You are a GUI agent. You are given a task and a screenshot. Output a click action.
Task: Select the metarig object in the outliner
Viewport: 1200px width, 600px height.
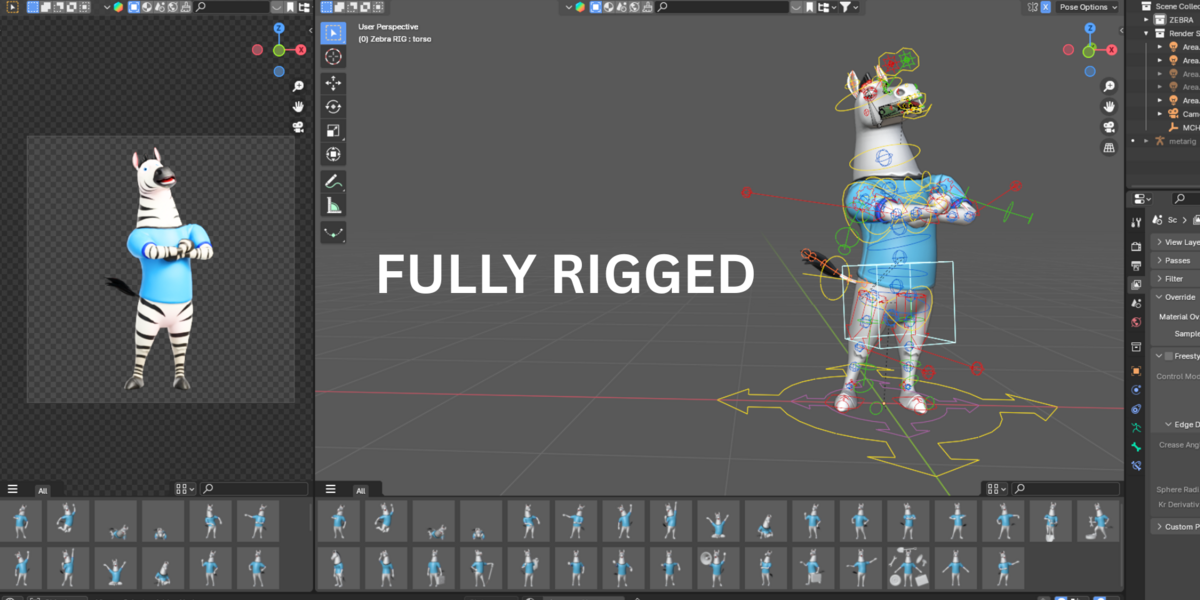click(x=1182, y=141)
